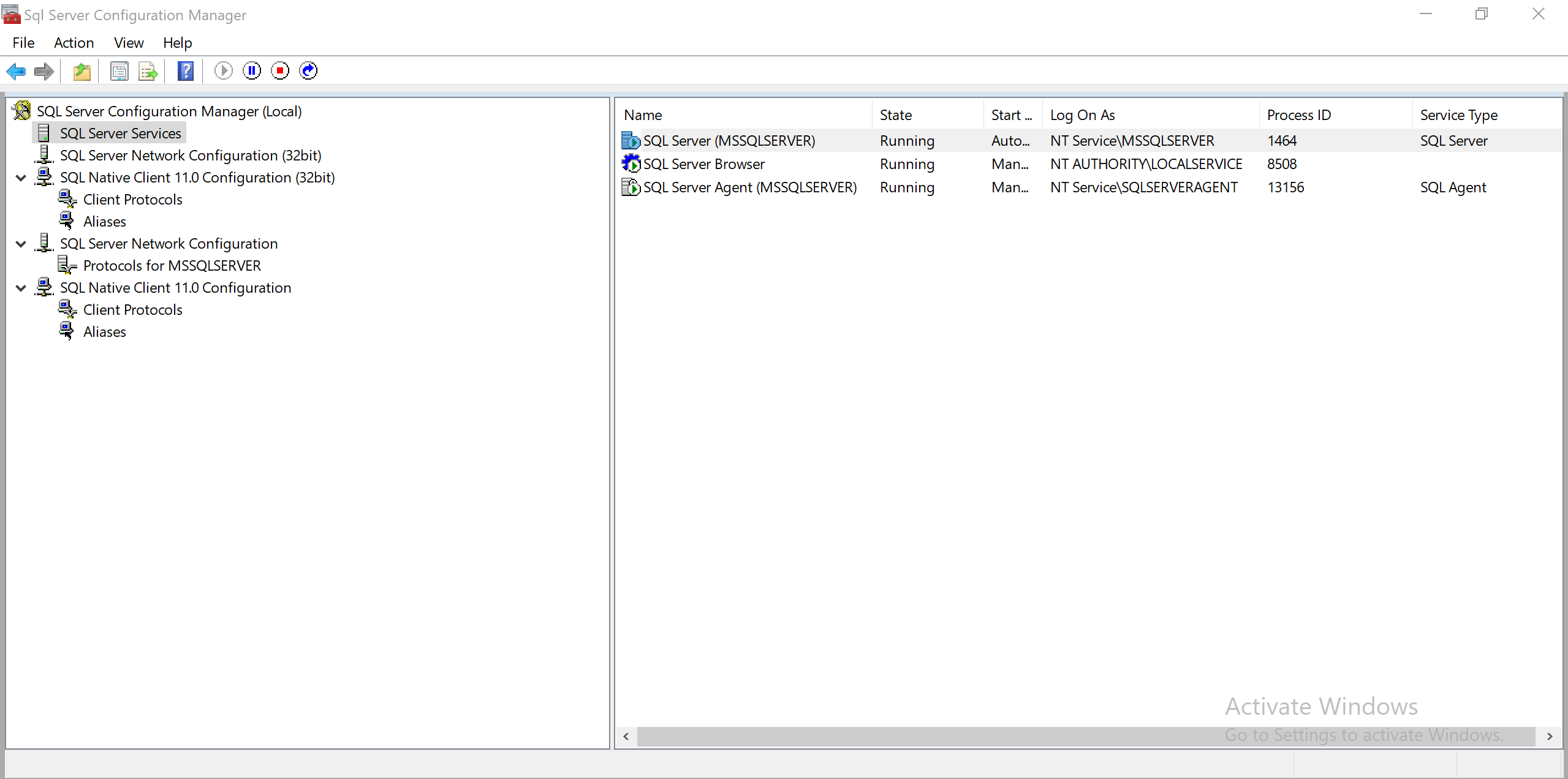Open the Action menu
The width and height of the screenshot is (1568, 779).
pos(74,43)
